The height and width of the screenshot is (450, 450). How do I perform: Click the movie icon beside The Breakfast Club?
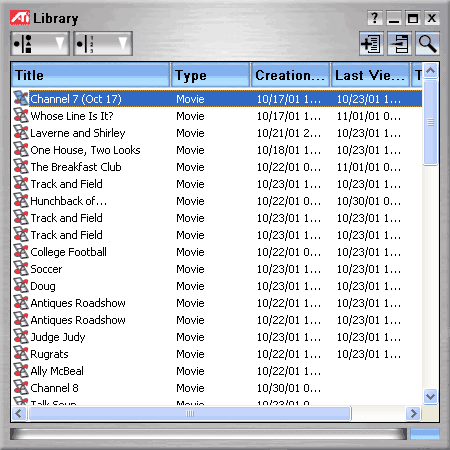pyautogui.click(x=21, y=167)
